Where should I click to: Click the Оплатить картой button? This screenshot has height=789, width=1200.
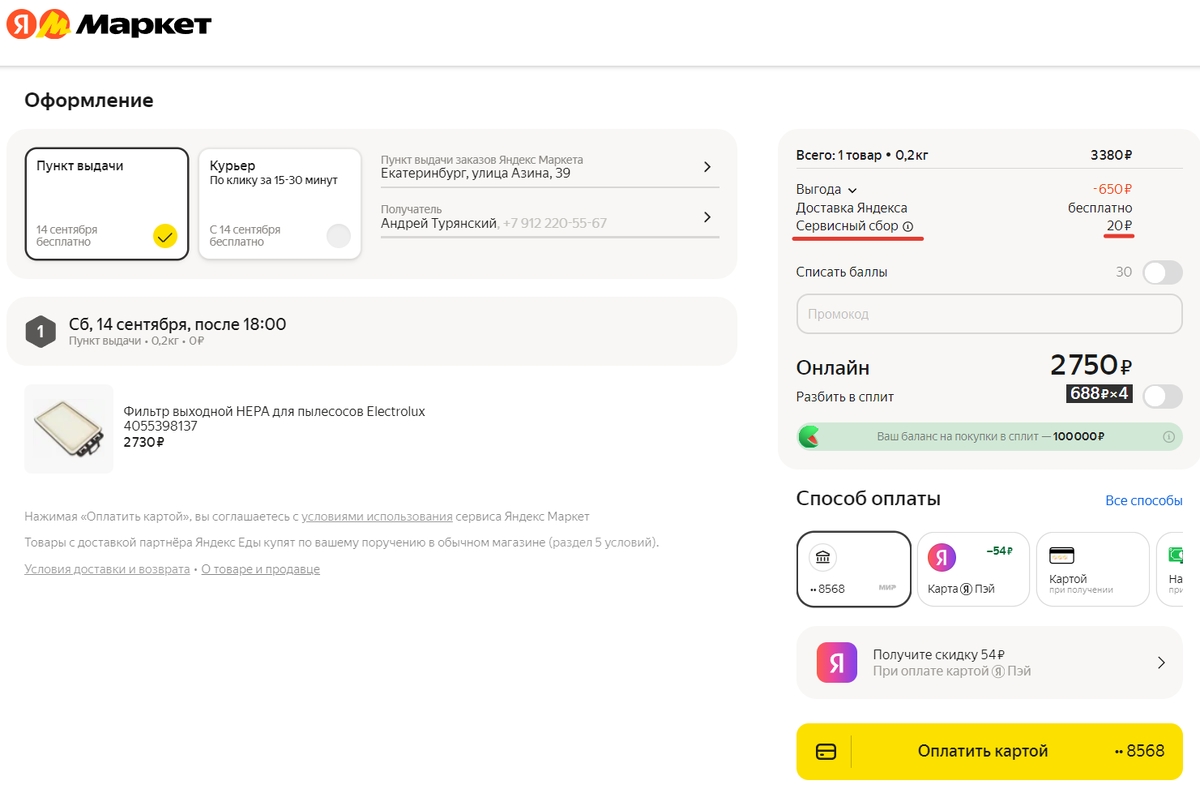coord(990,751)
